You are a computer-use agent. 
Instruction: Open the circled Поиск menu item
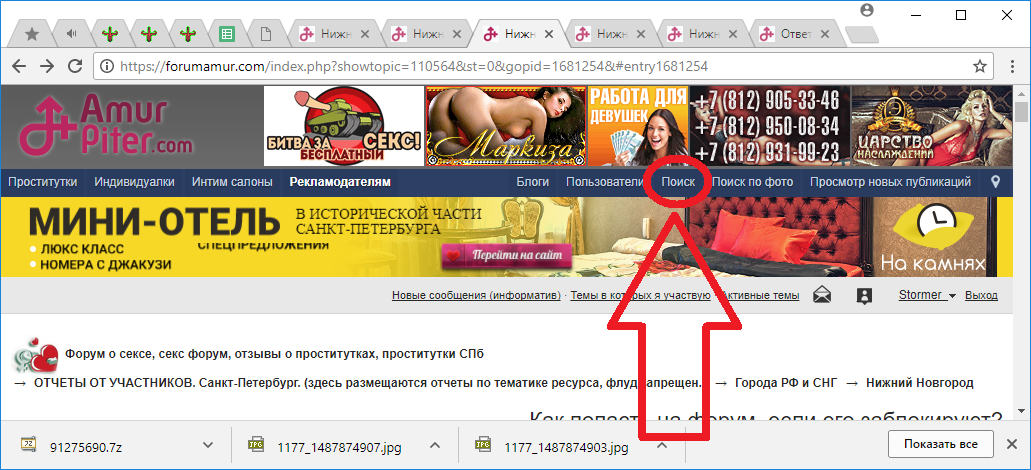pyautogui.click(x=678, y=182)
